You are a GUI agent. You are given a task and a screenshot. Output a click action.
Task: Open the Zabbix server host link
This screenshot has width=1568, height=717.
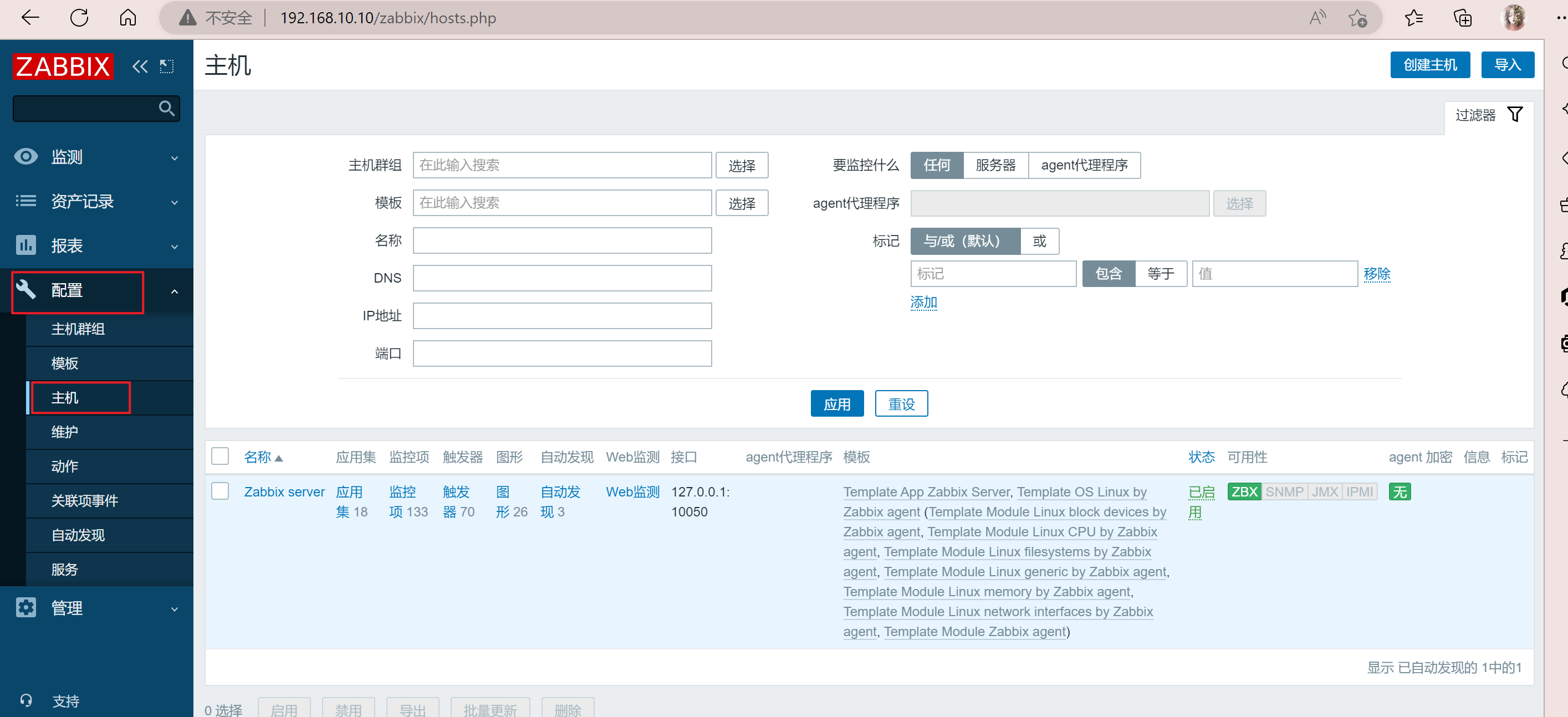(284, 492)
